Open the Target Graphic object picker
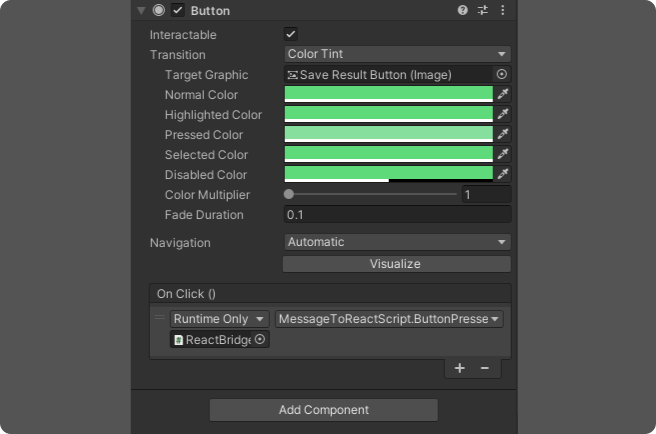Image resolution: width=656 pixels, height=434 pixels. (502, 74)
